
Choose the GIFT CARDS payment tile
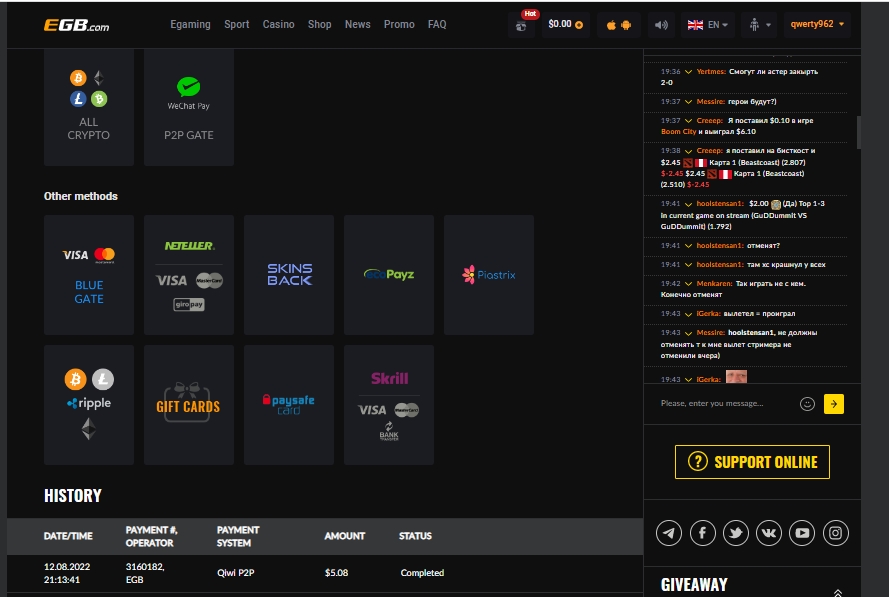coord(189,405)
